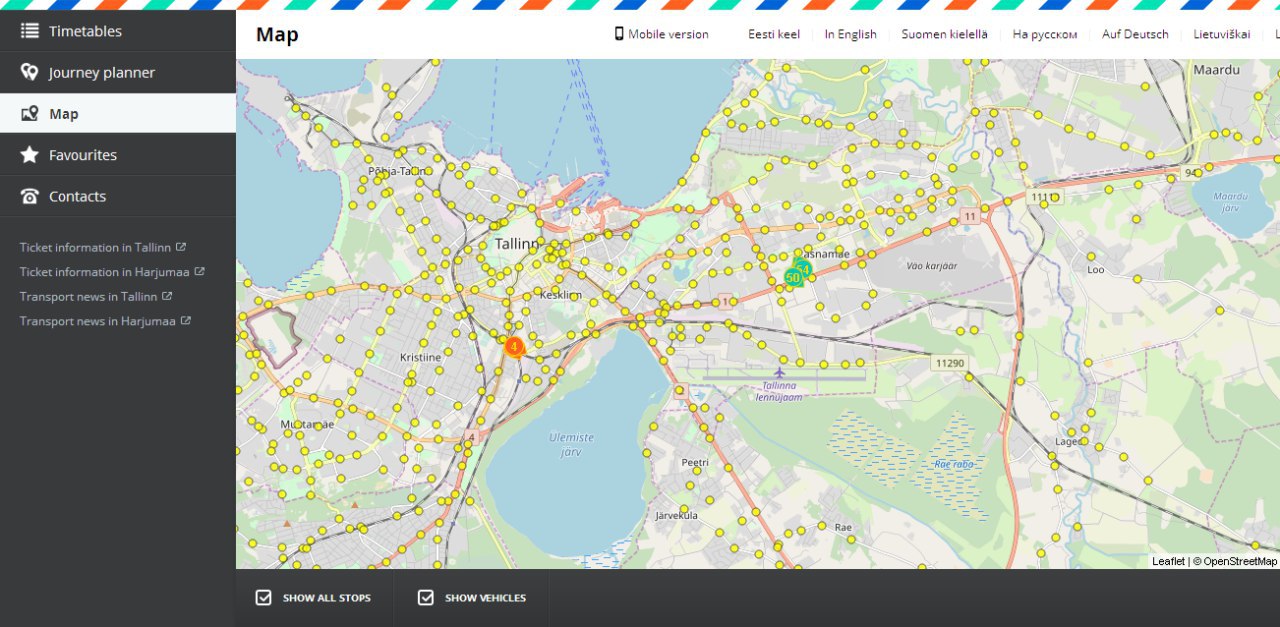Click external link icon beside Ticket information in Harjumaa

200,271
